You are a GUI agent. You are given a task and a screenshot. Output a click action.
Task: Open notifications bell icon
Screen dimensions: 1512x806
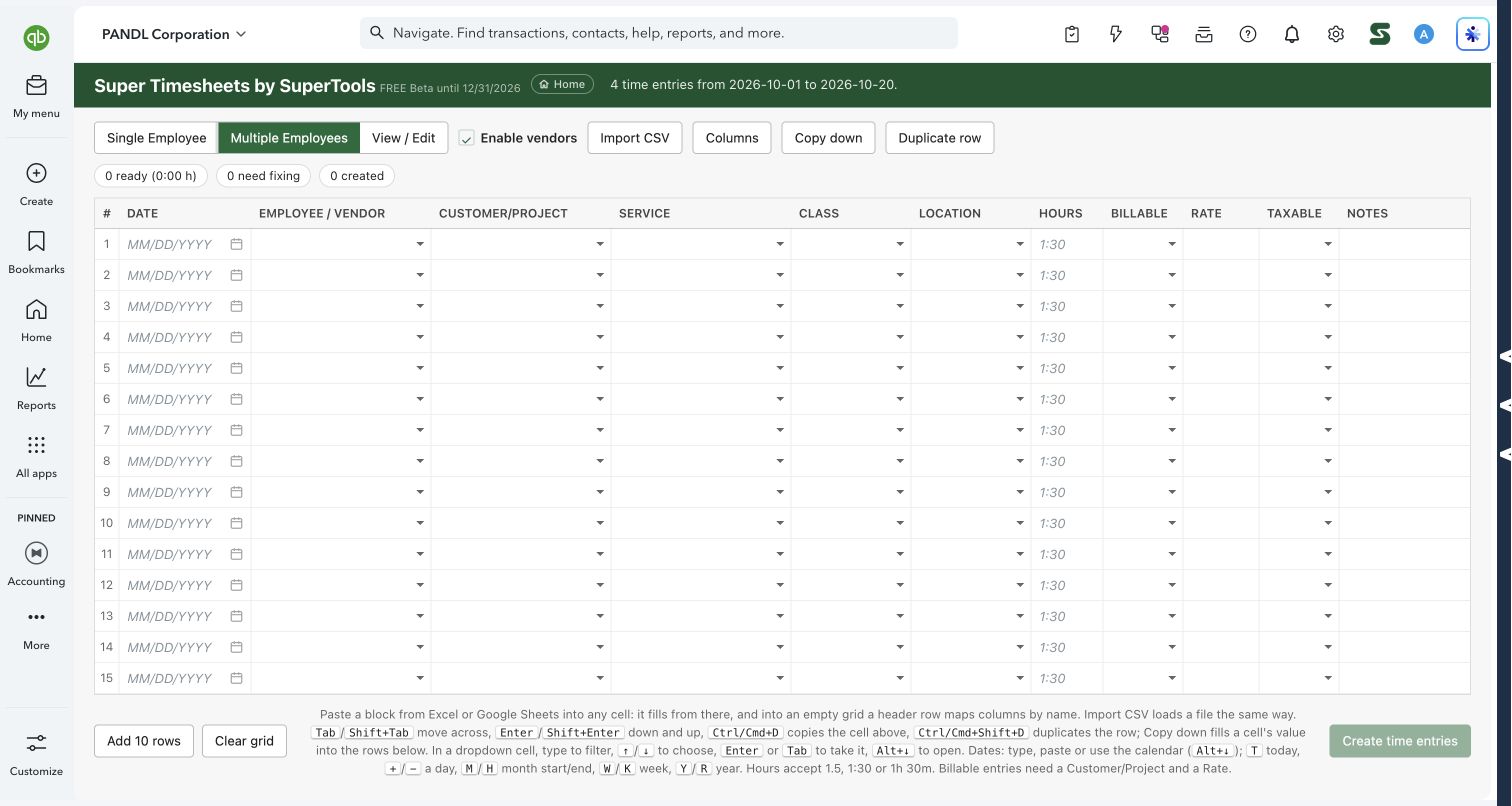[1292, 34]
